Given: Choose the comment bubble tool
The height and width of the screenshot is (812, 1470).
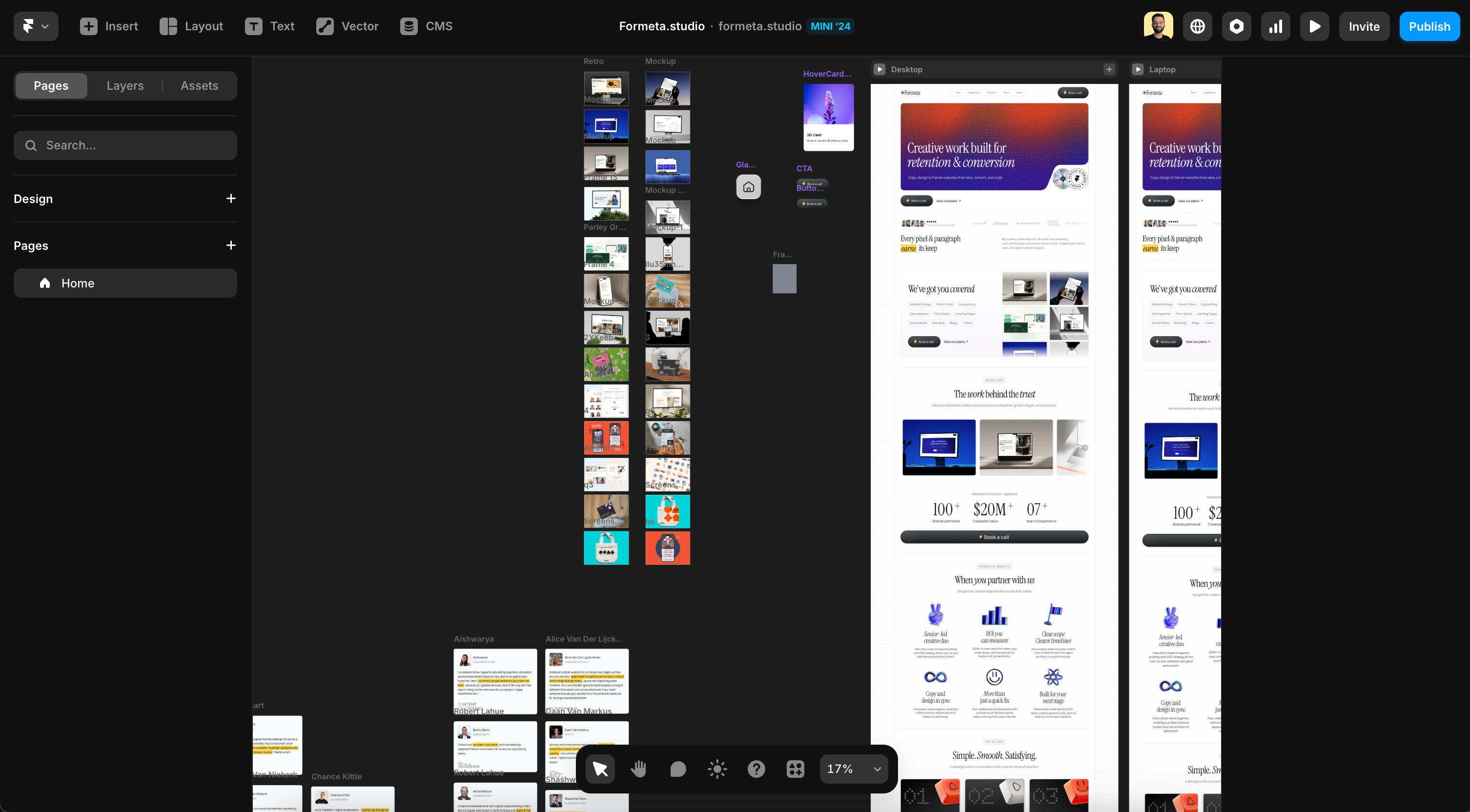Looking at the screenshot, I should pyautogui.click(x=678, y=769).
